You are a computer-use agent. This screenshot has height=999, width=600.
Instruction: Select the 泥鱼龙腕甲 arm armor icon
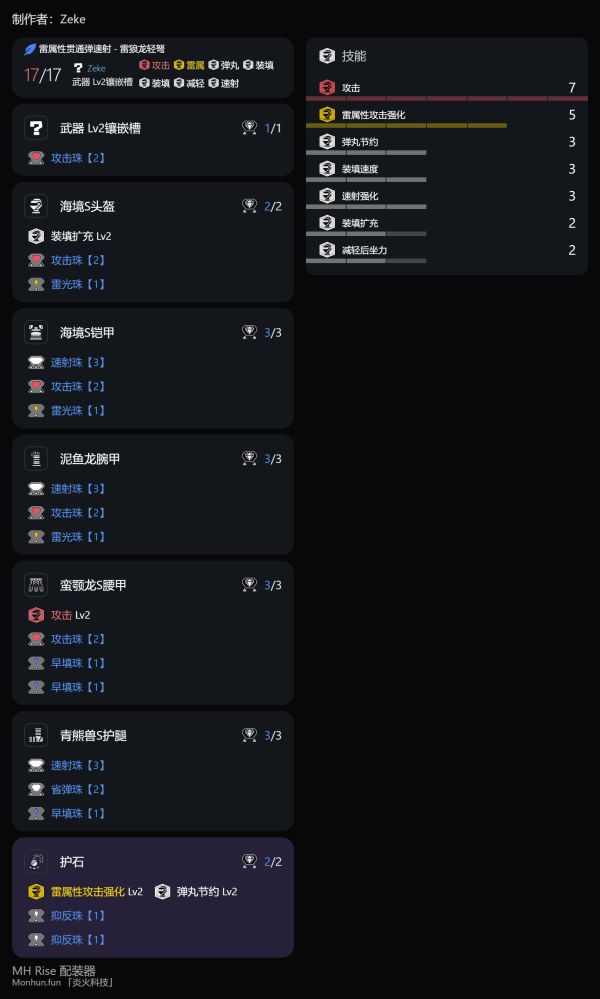click(36, 459)
